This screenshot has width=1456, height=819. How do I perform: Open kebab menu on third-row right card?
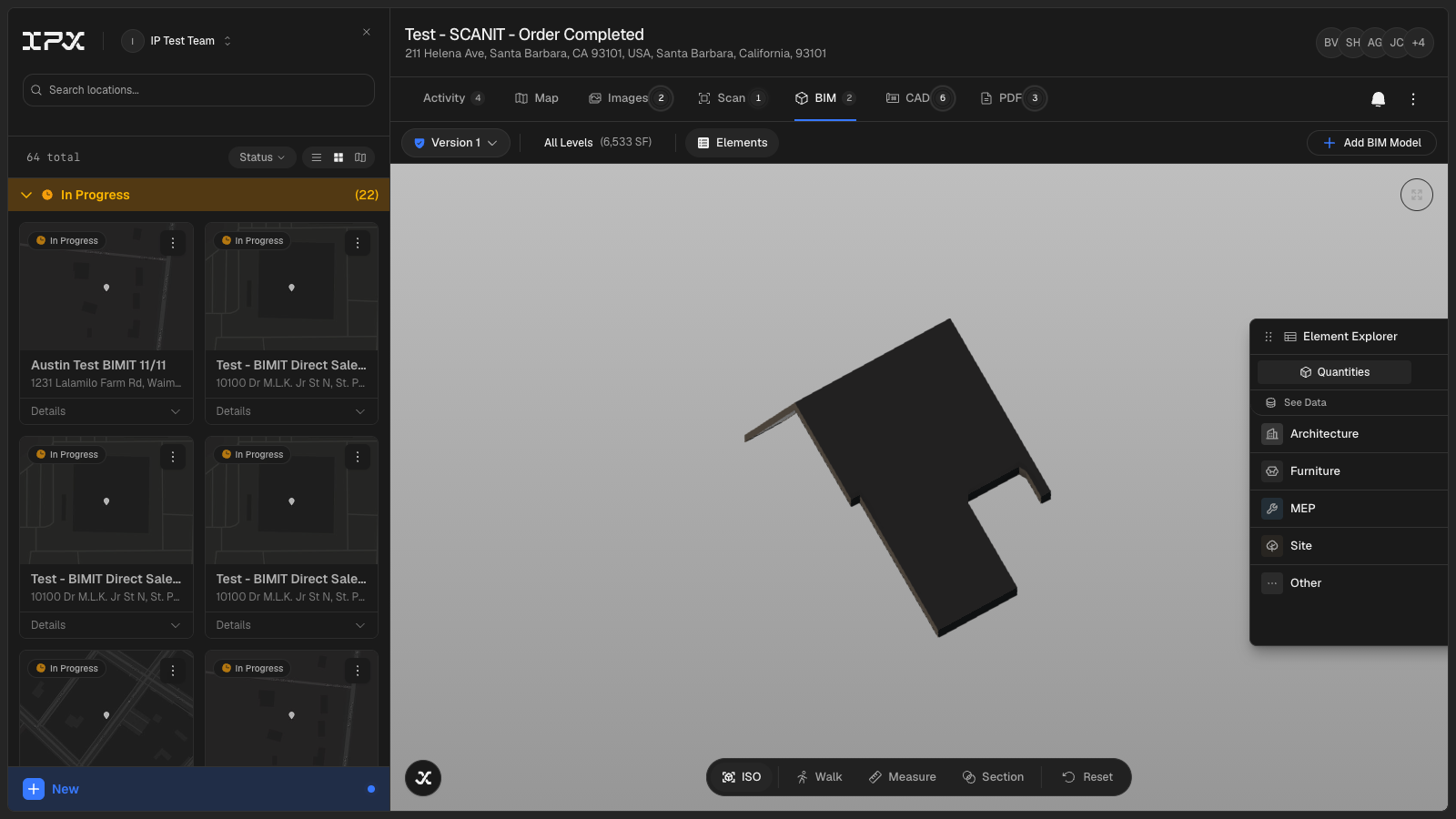(358, 671)
